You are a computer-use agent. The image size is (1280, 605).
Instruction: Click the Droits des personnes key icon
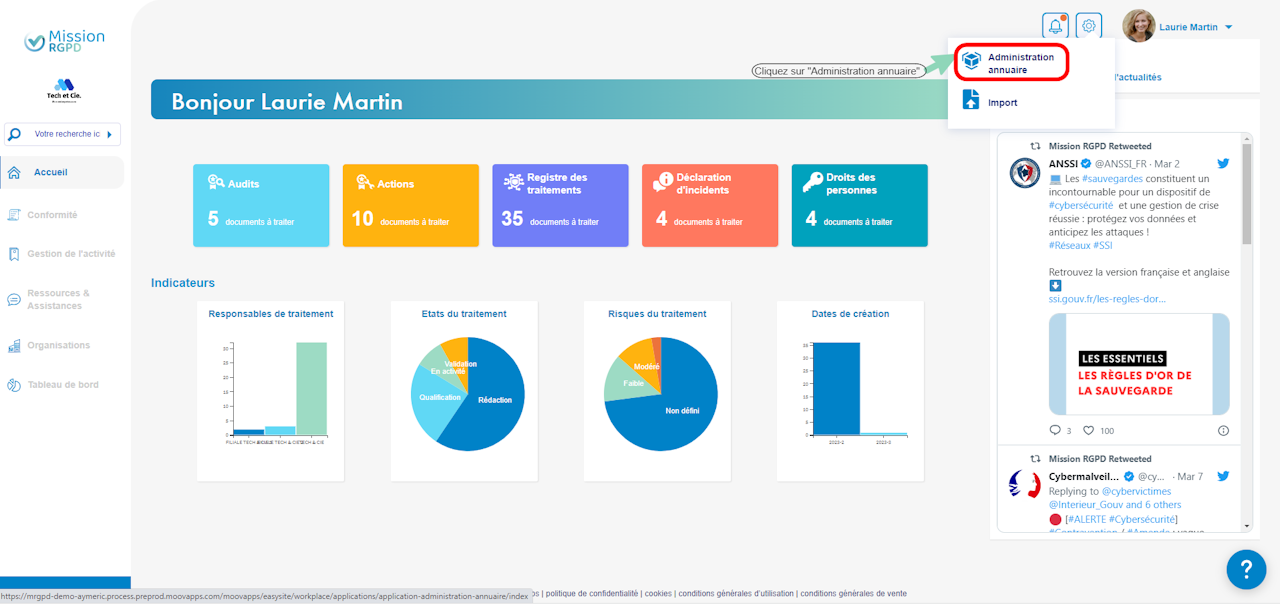tap(813, 182)
